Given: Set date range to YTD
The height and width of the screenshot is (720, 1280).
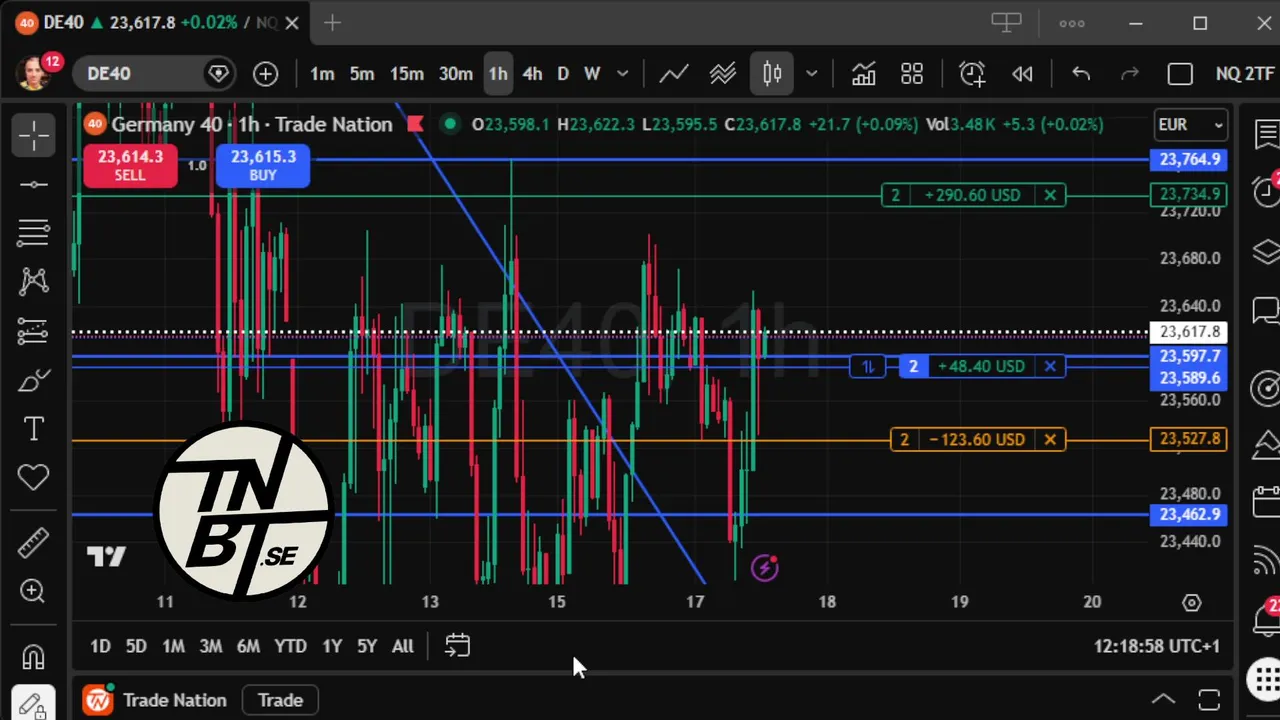Looking at the screenshot, I should coord(290,646).
